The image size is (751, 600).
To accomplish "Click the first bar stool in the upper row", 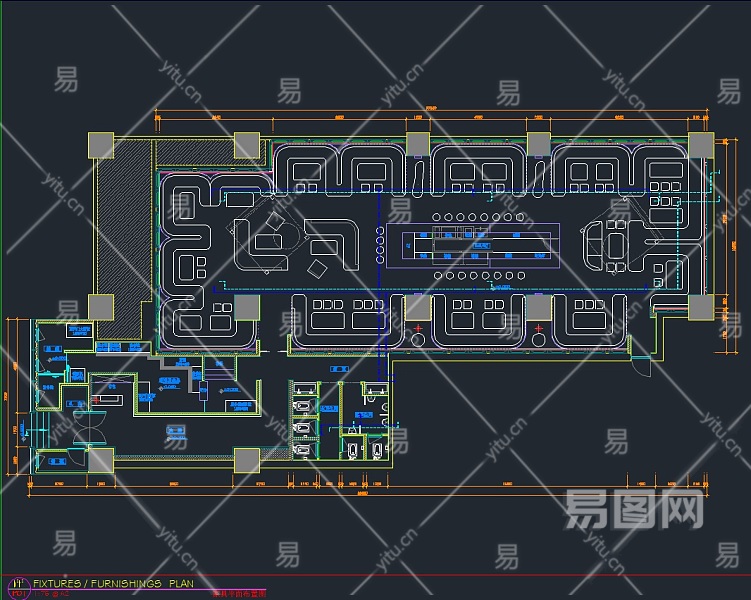I will [436, 217].
